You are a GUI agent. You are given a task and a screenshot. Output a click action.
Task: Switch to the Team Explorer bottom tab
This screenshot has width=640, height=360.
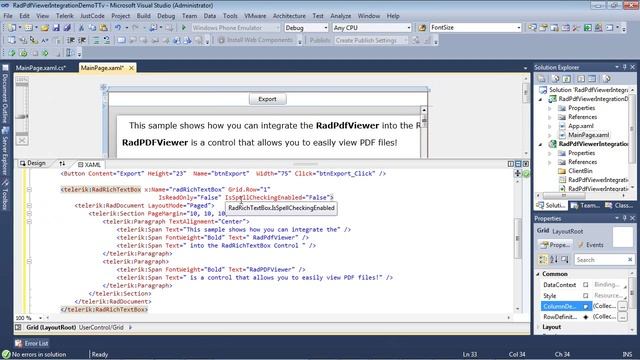click(x=586, y=205)
